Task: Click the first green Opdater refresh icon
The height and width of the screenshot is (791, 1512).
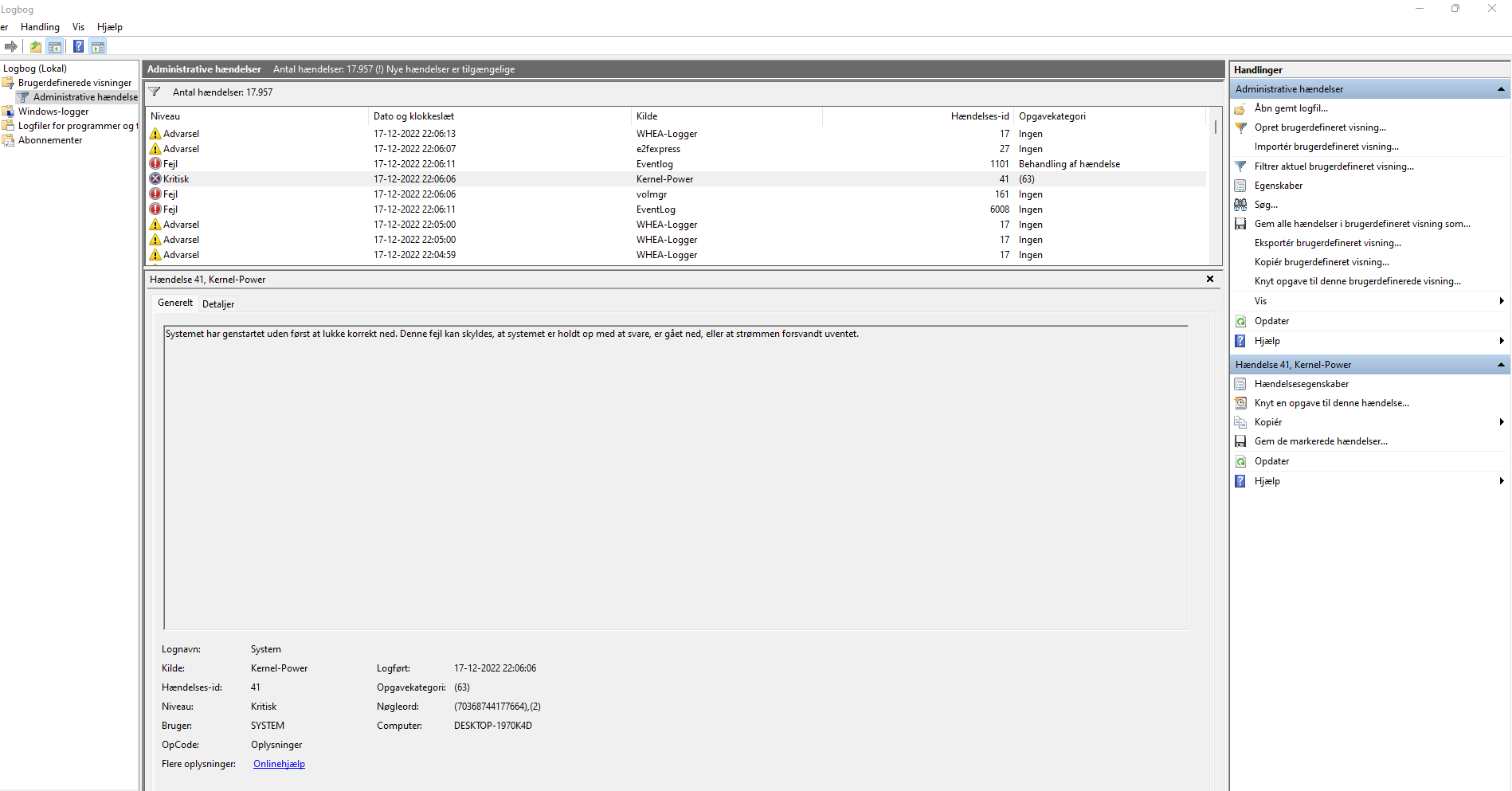Action: coord(1240,321)
